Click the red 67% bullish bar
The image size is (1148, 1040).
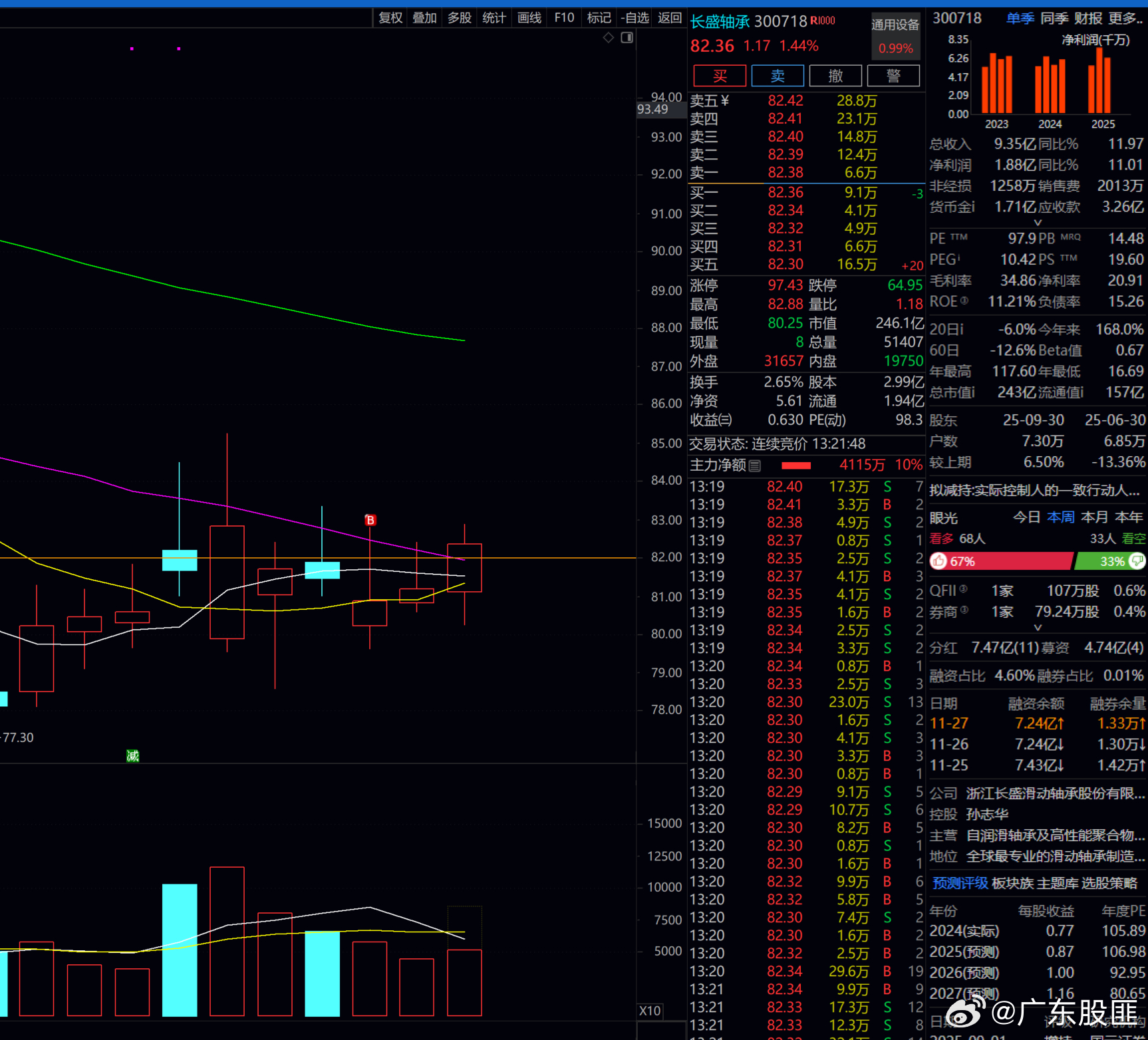[x=1002, y=561]
